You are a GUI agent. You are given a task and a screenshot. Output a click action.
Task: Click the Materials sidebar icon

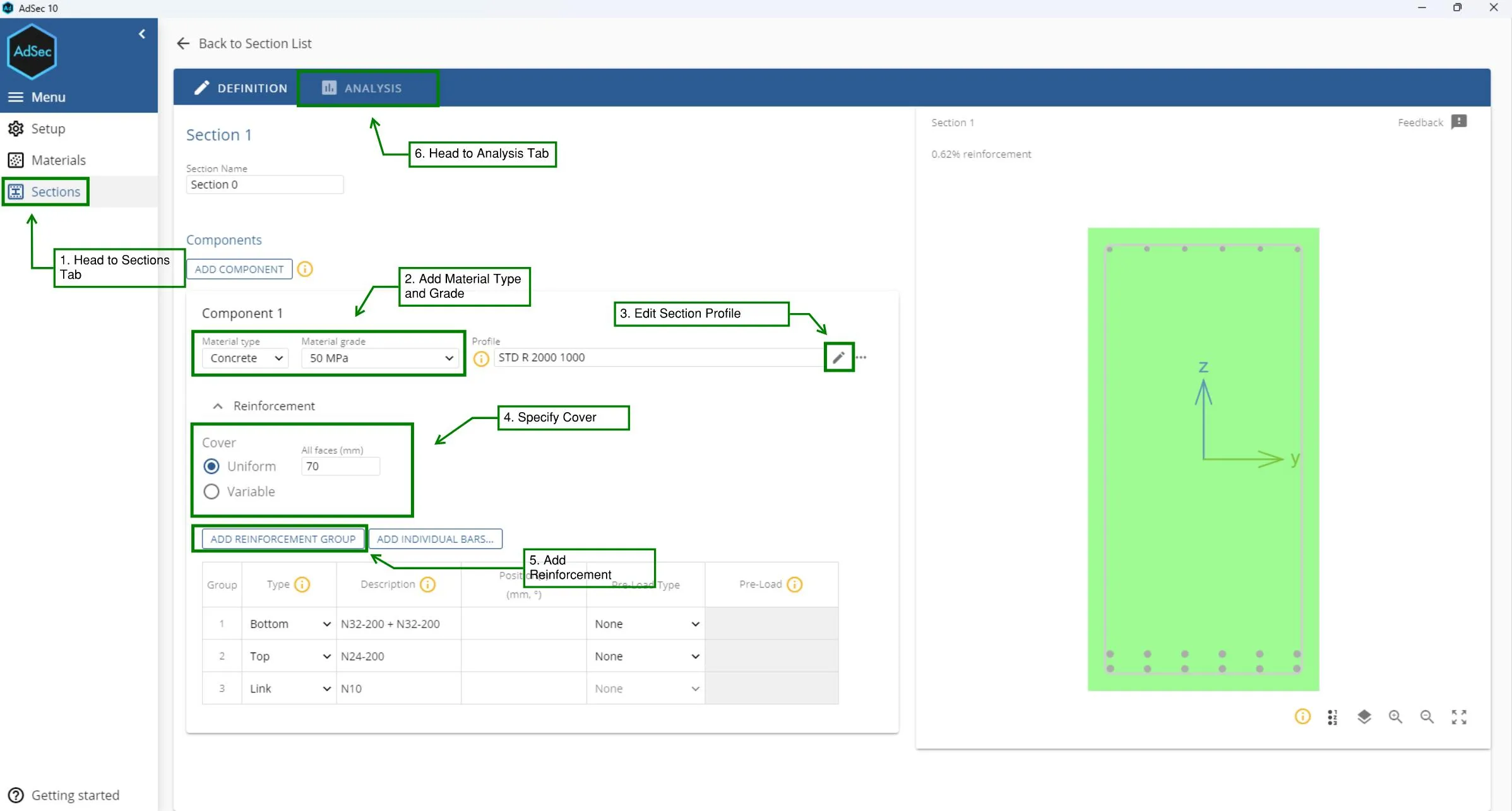point(15,160)
